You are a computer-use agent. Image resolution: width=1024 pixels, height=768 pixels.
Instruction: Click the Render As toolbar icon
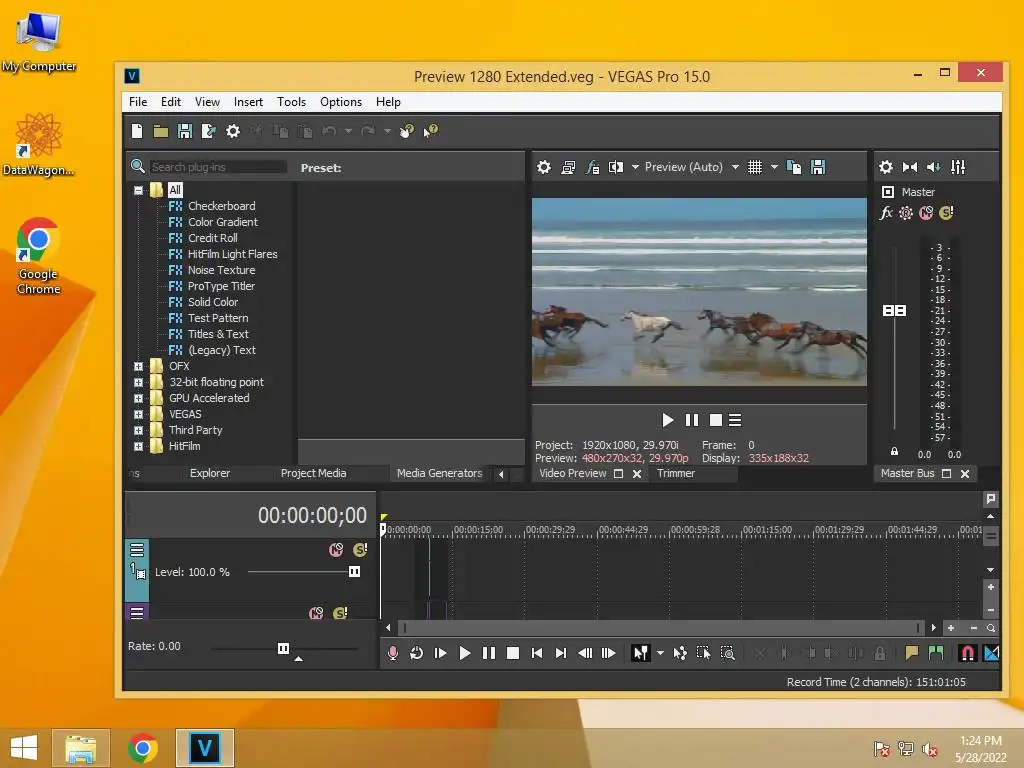pyautogui.click(x=208, y=131)
